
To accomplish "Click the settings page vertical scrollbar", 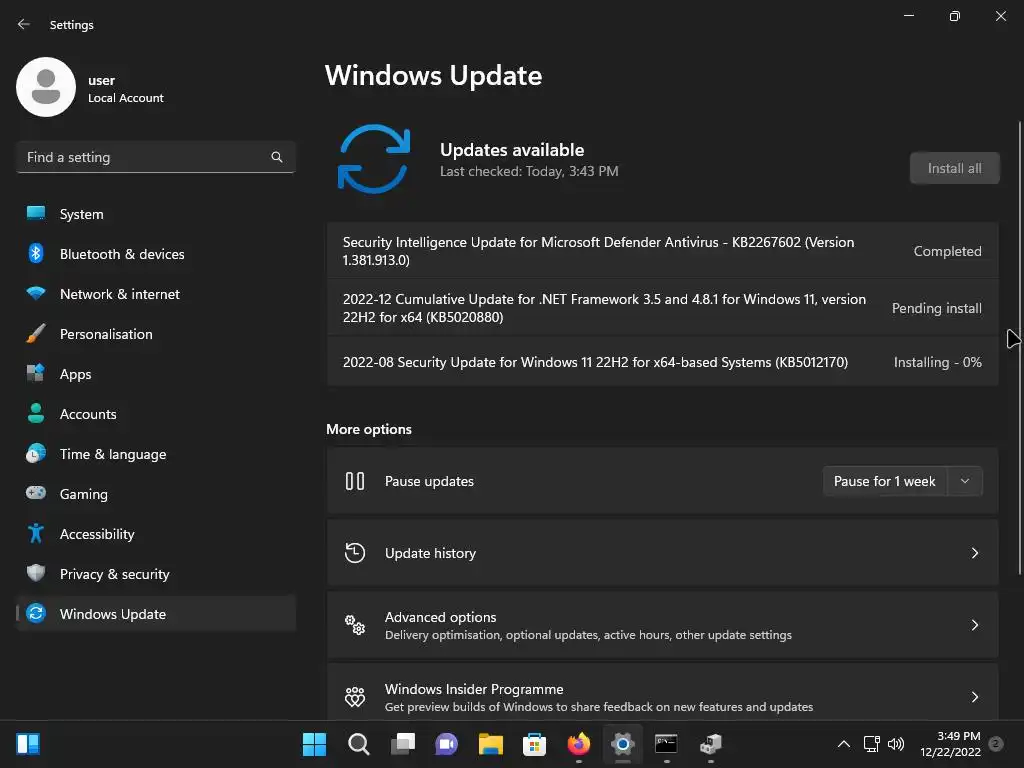I will [1019, 347].
